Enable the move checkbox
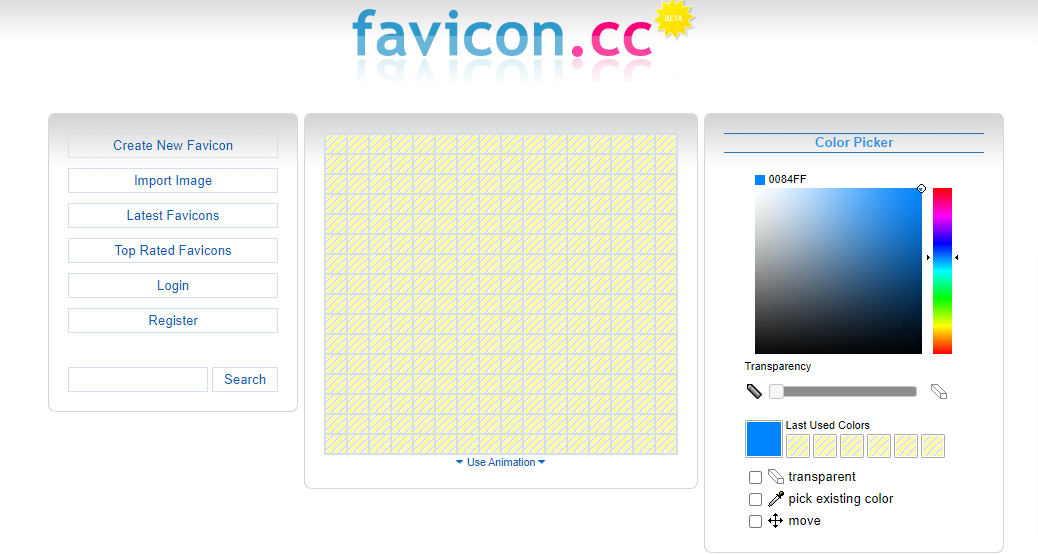This screenshot has height=554, width=1038. (755, 522)
